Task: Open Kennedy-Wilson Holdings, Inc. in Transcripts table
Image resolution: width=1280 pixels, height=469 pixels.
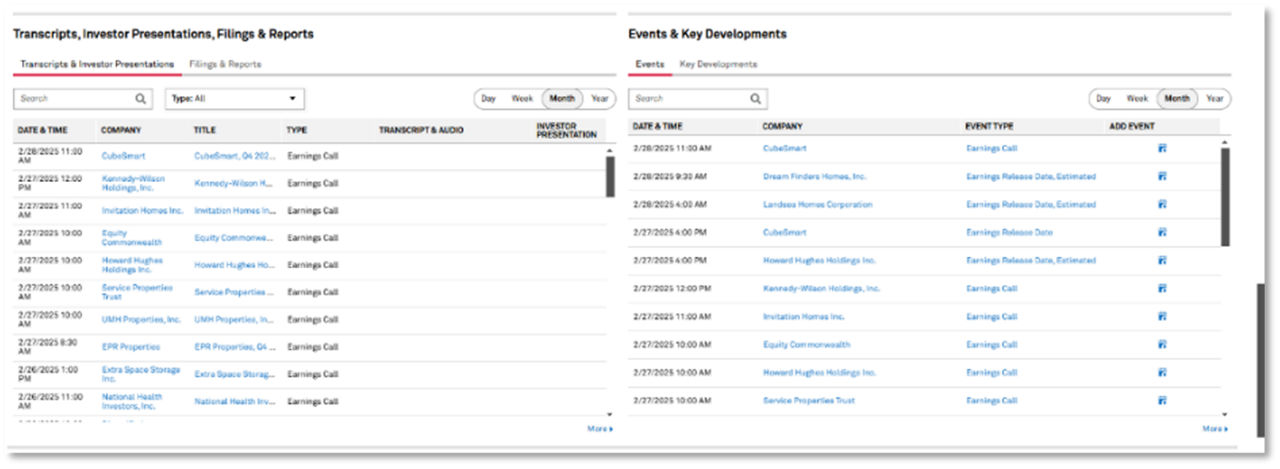Action: click(133, 183)
